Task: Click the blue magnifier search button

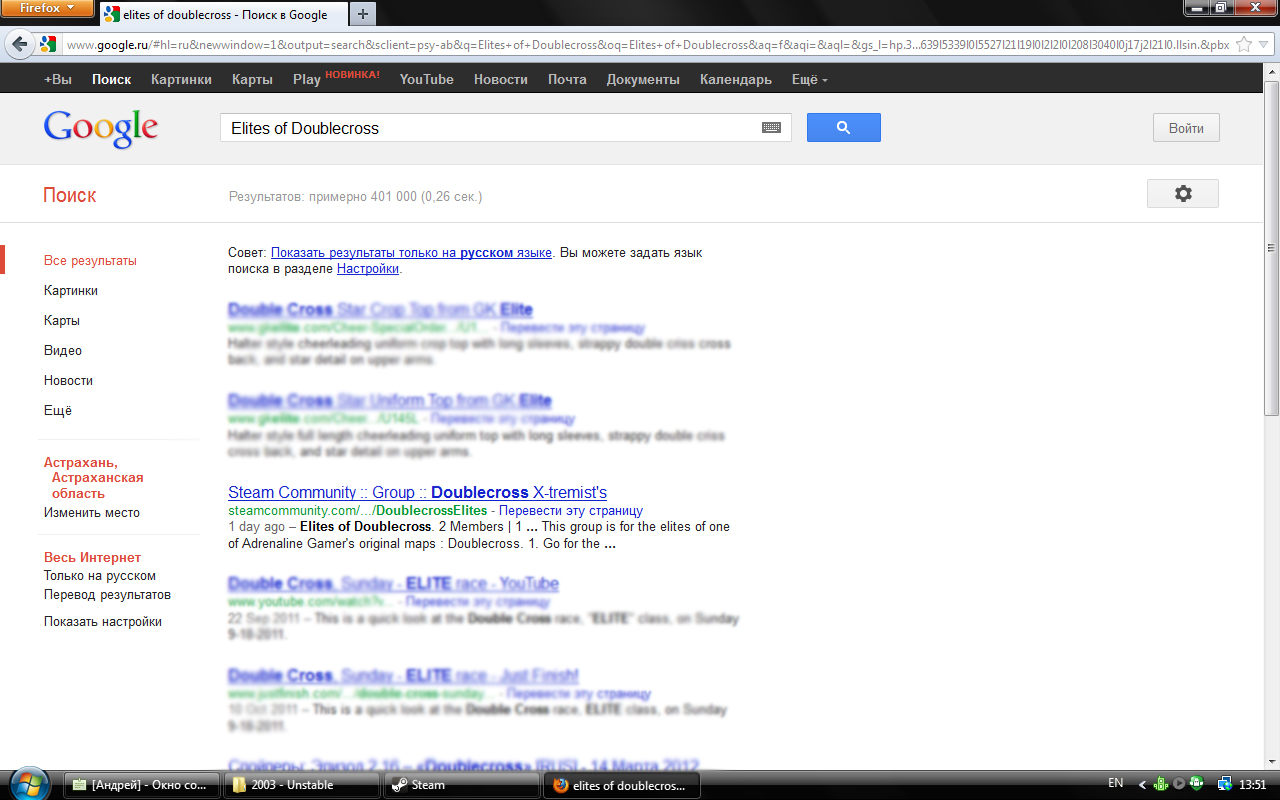Action: [843, 127]
